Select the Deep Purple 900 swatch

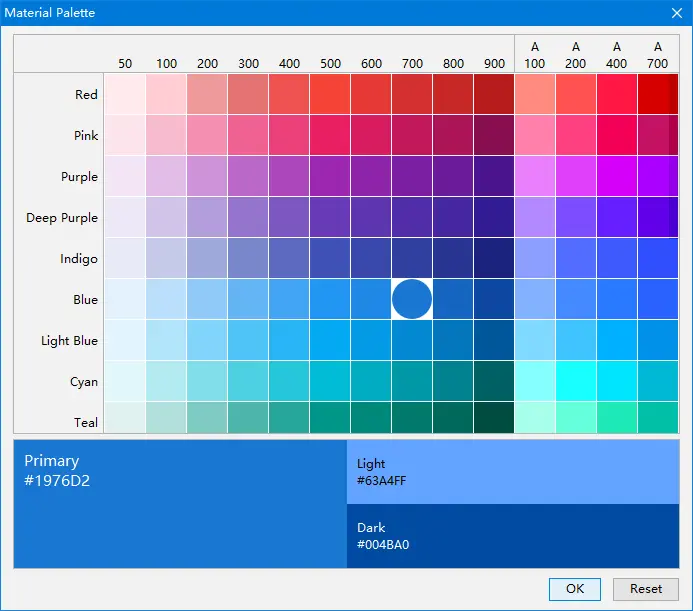[x=494, y=217]
